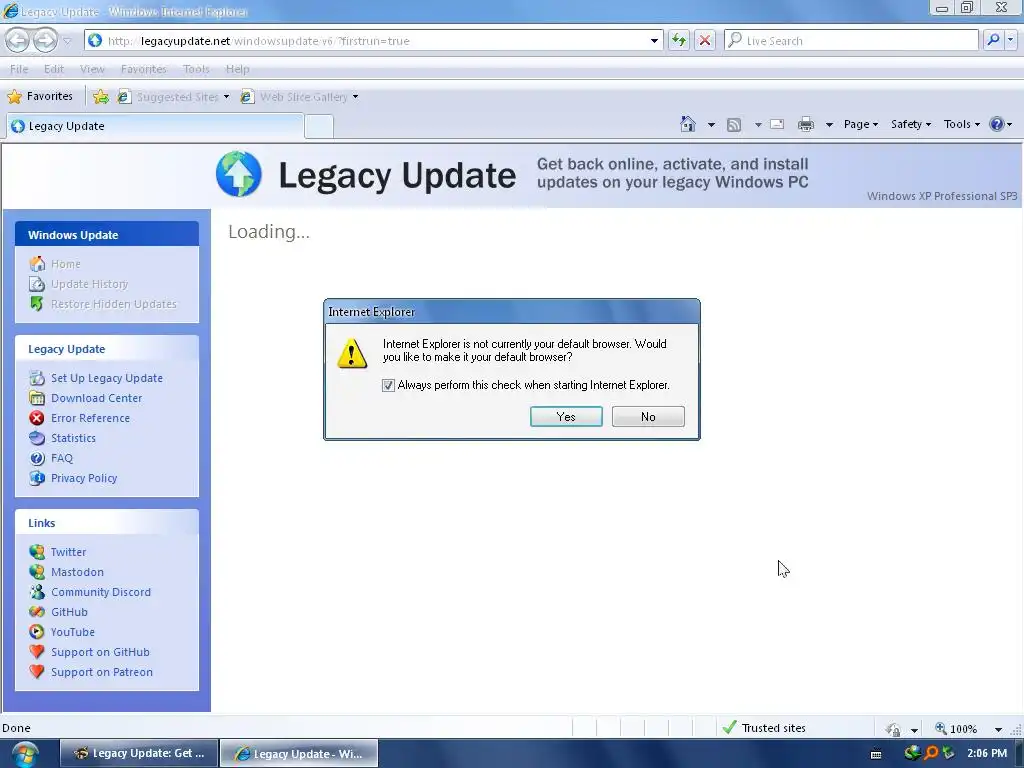
Task: Click the Trusted sites security zone indicator
Action: point(764,728)
